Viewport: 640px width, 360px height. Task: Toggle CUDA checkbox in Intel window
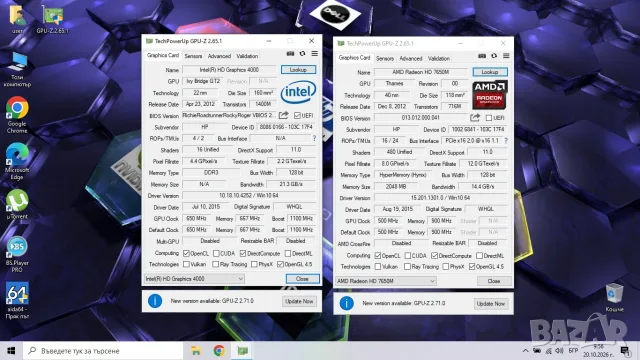point(216,253)
